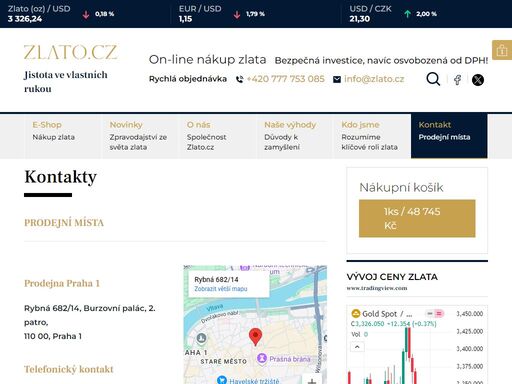Open the O nás menu item

[x=217, y=135]
